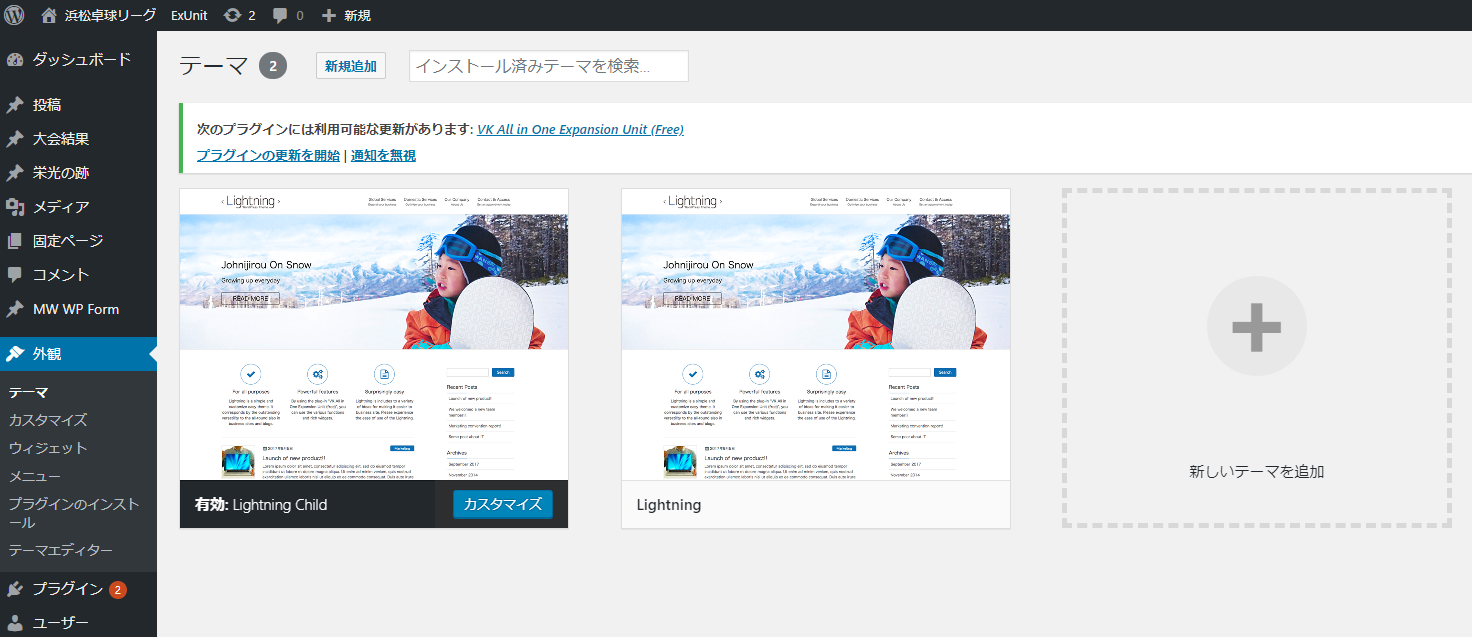Click the プラグインの更新を開始 link

[x=268, y=155]
